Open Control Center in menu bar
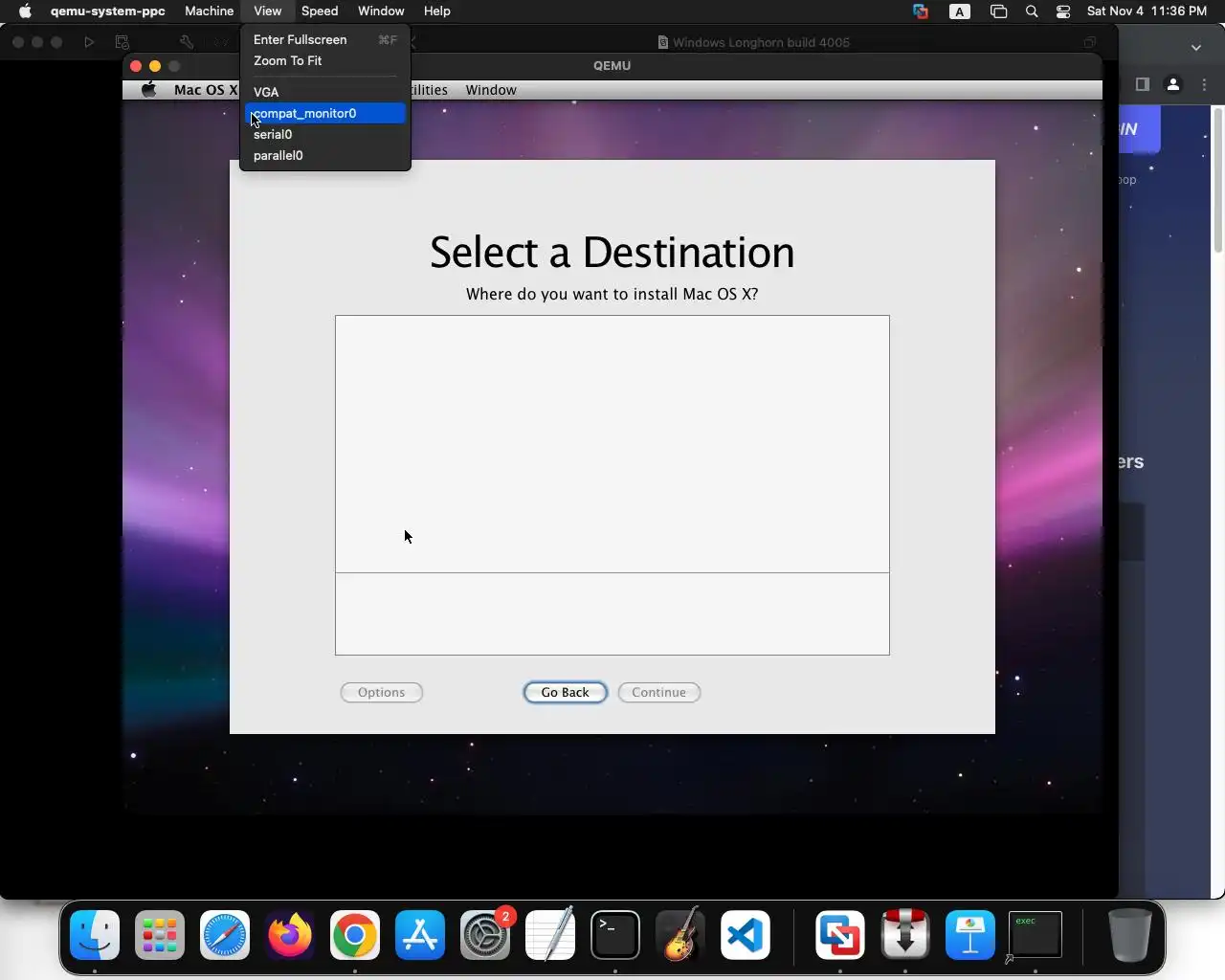 click(x=1063, y=11)
